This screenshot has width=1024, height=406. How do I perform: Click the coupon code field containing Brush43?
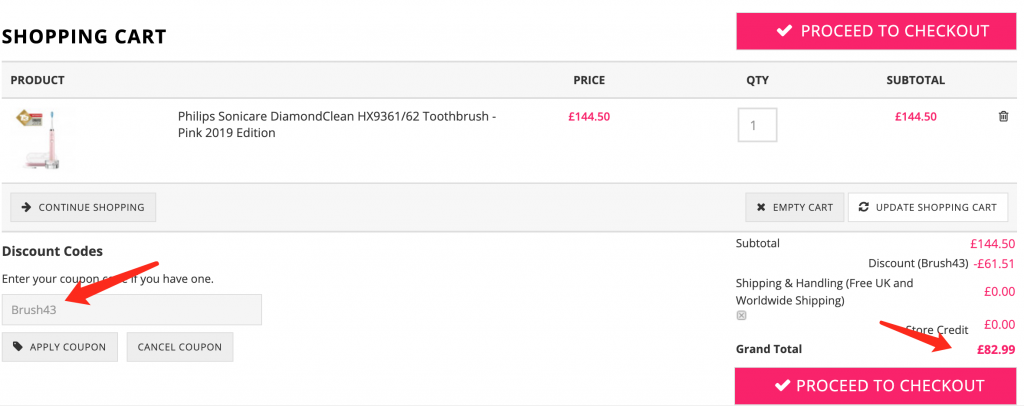click(x=132, y=310)
